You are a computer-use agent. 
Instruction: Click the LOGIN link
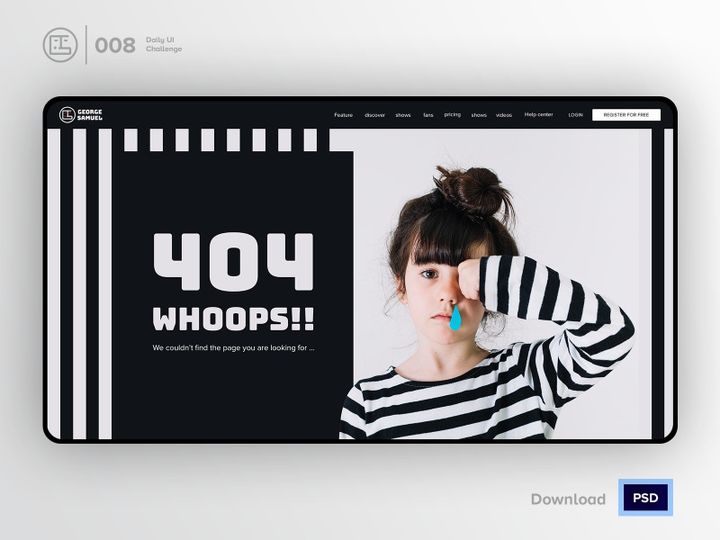(575, 115)
